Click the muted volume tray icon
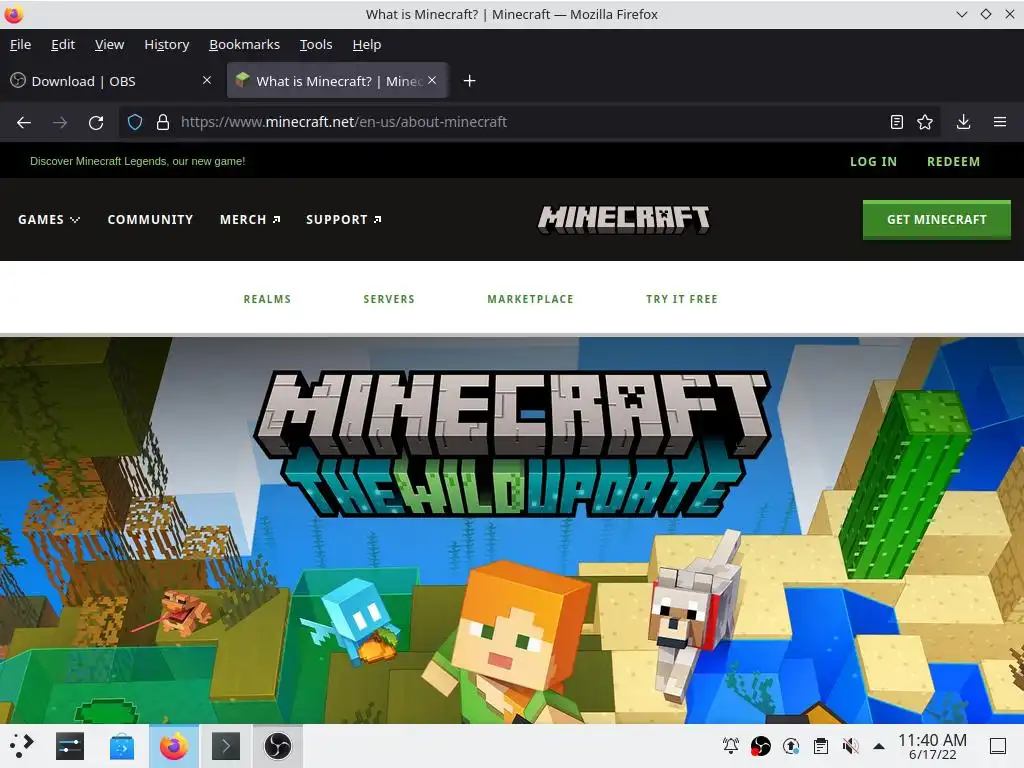This screenshot has width=1024, height=768. pyautogui.click(x=850, y=746)
